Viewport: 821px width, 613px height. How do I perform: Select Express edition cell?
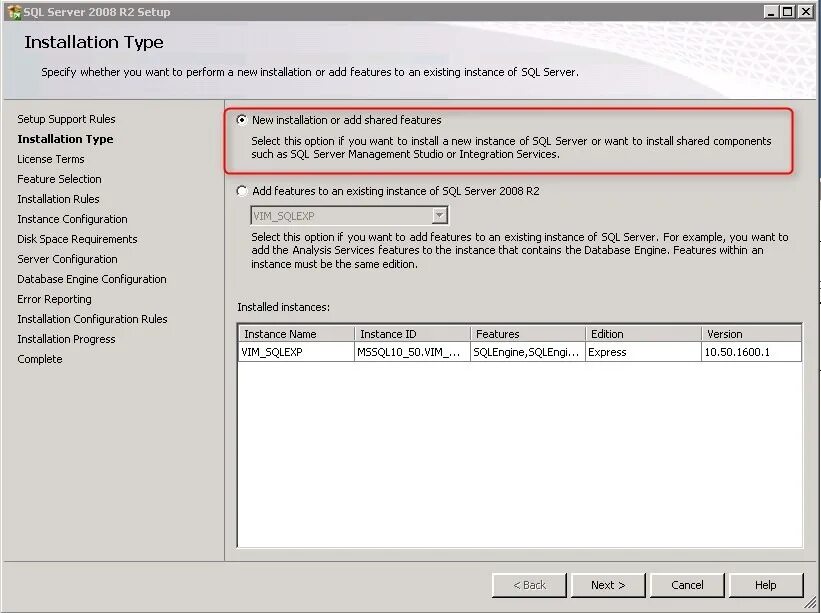pos(644,352)
